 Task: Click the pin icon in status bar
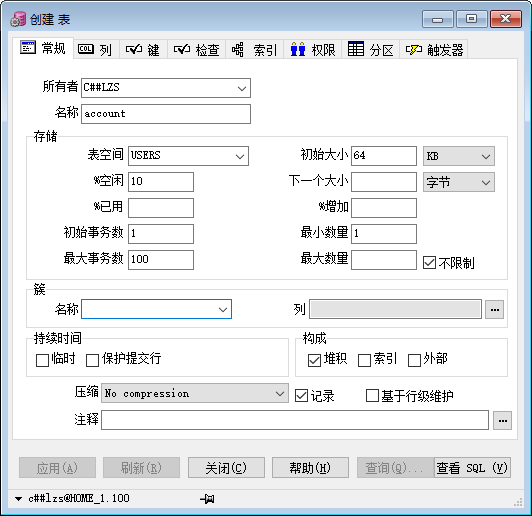pyautogui.click(x=207, y=498)
